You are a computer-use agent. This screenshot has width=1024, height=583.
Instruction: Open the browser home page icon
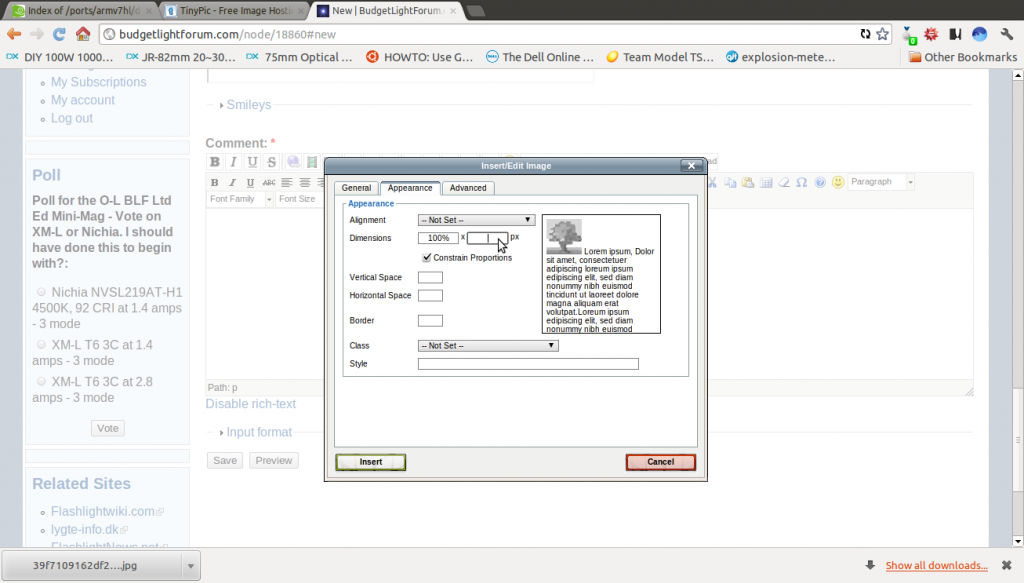84,34
